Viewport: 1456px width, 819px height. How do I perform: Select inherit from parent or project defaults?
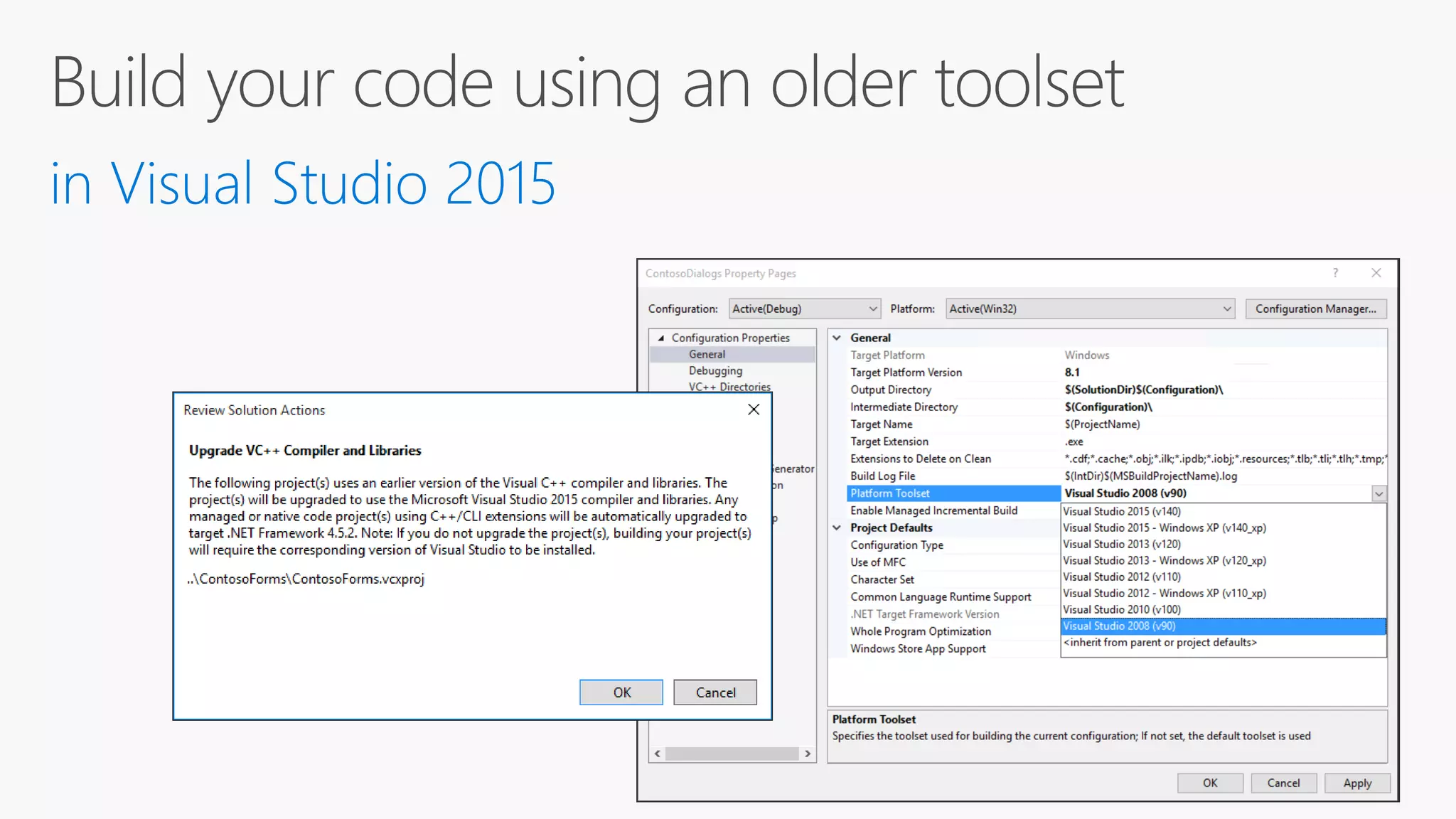pos(1160,642)
